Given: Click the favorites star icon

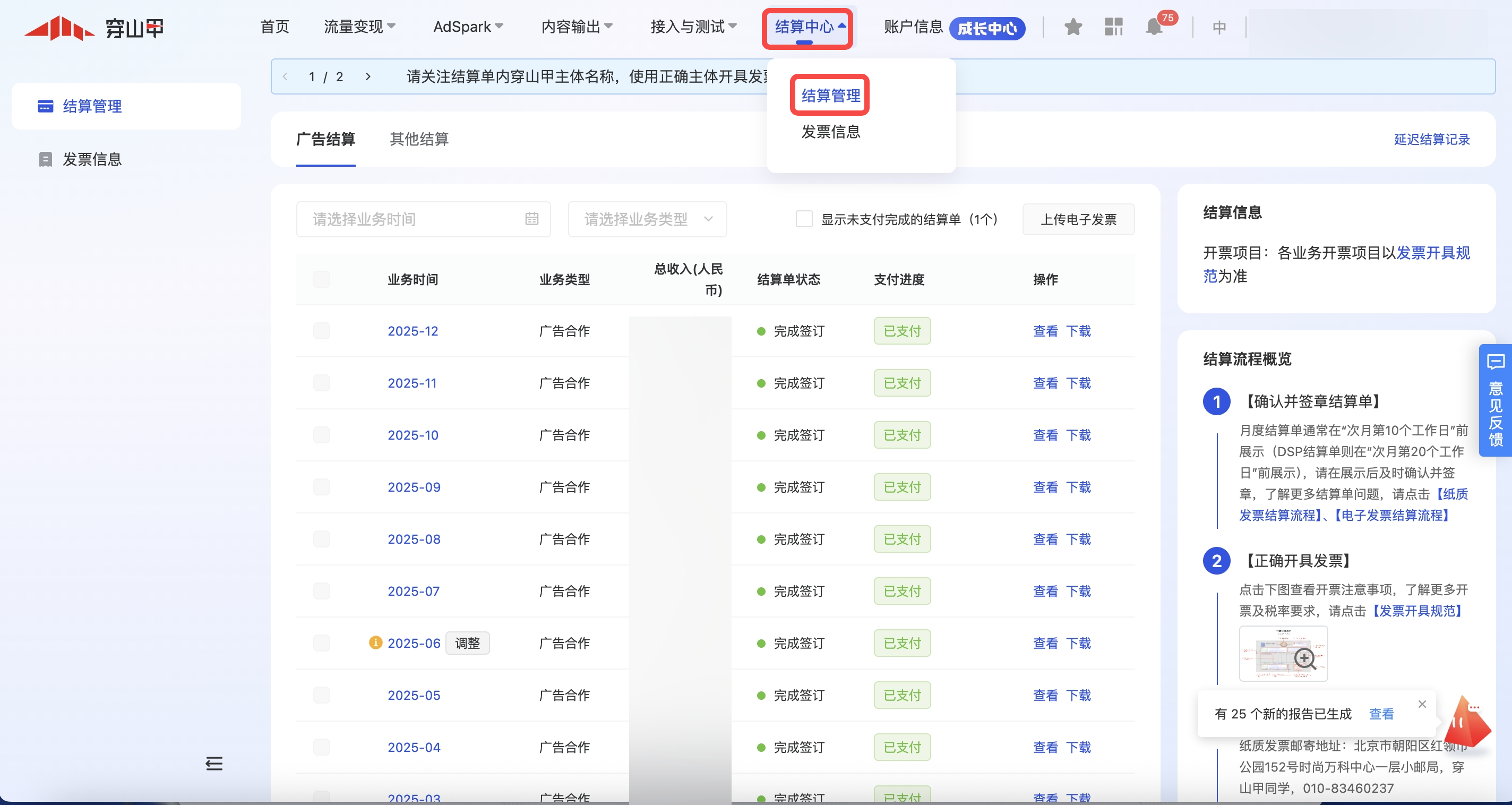Looking at the screenshot, I should 1072,27.
